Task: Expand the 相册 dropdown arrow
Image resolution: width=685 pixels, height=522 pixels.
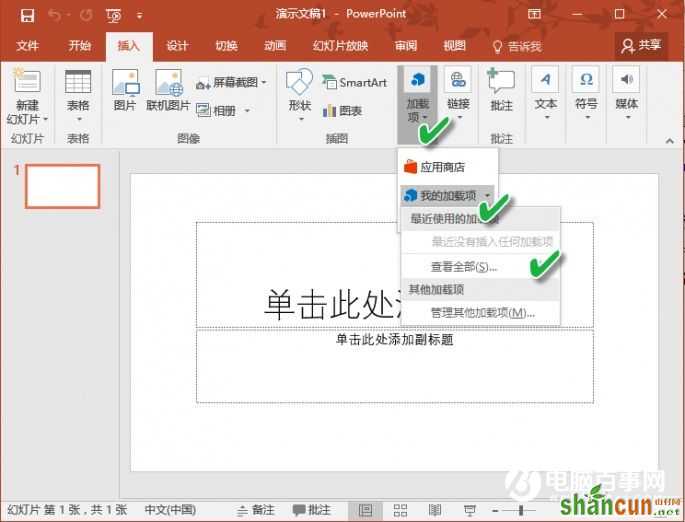Action: (247, 111)
